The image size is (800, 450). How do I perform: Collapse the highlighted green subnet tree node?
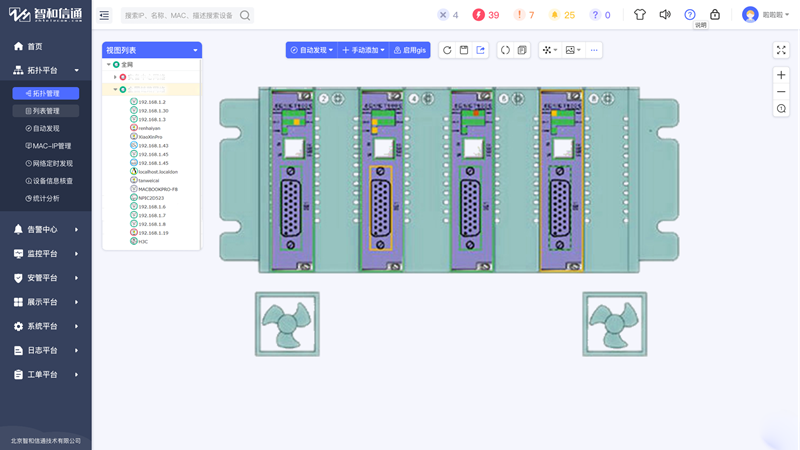tap(115, 89)
